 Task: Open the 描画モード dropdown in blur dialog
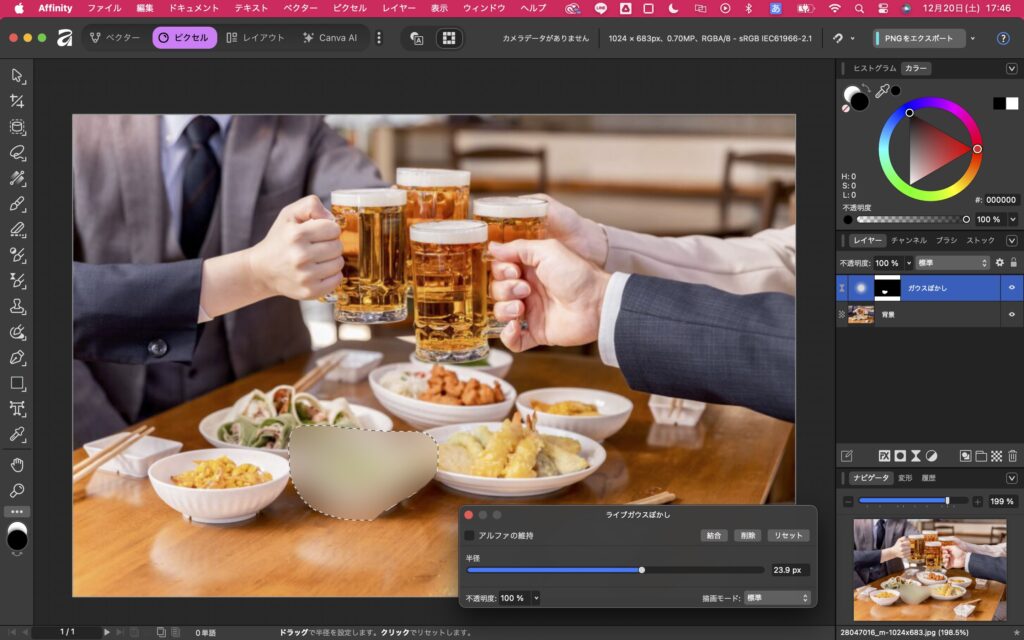(777, 598)
